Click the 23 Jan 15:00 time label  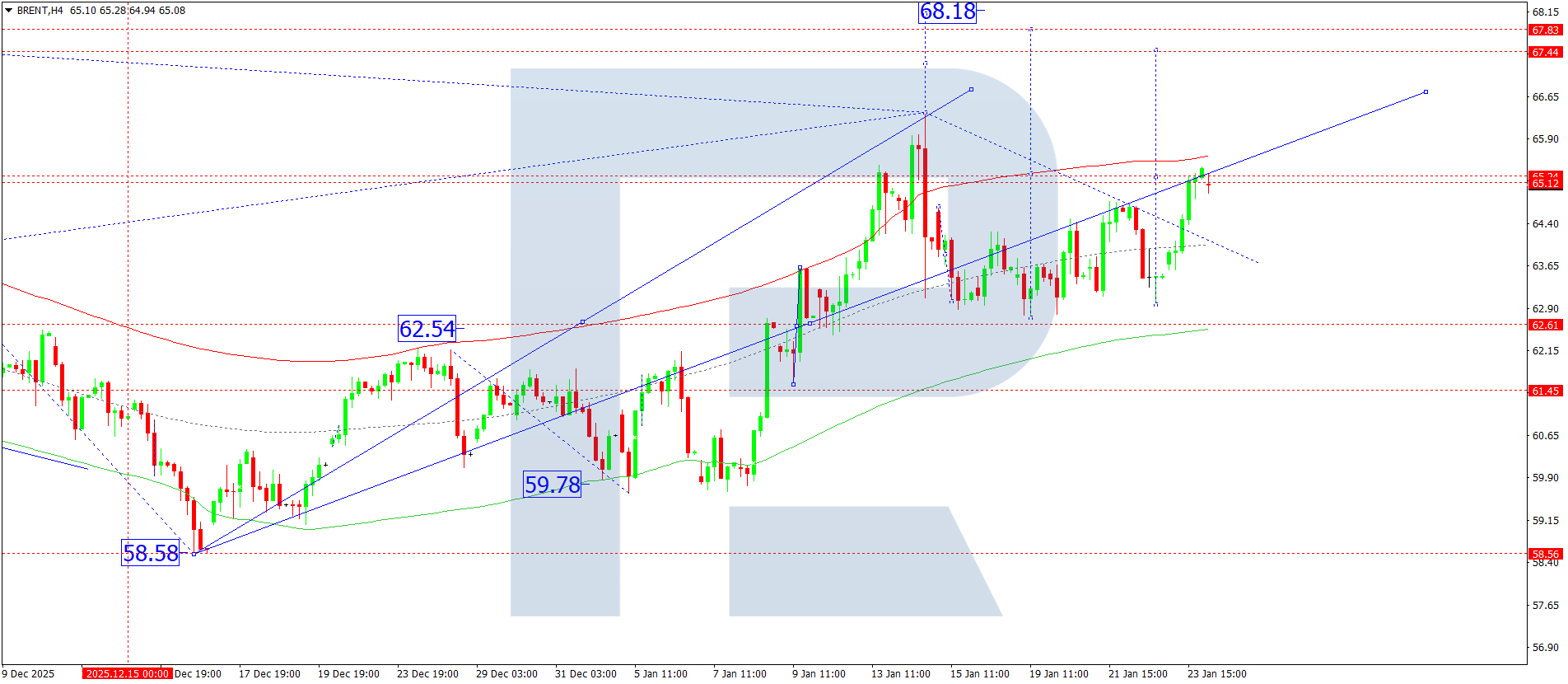(x=1216, y=673)
